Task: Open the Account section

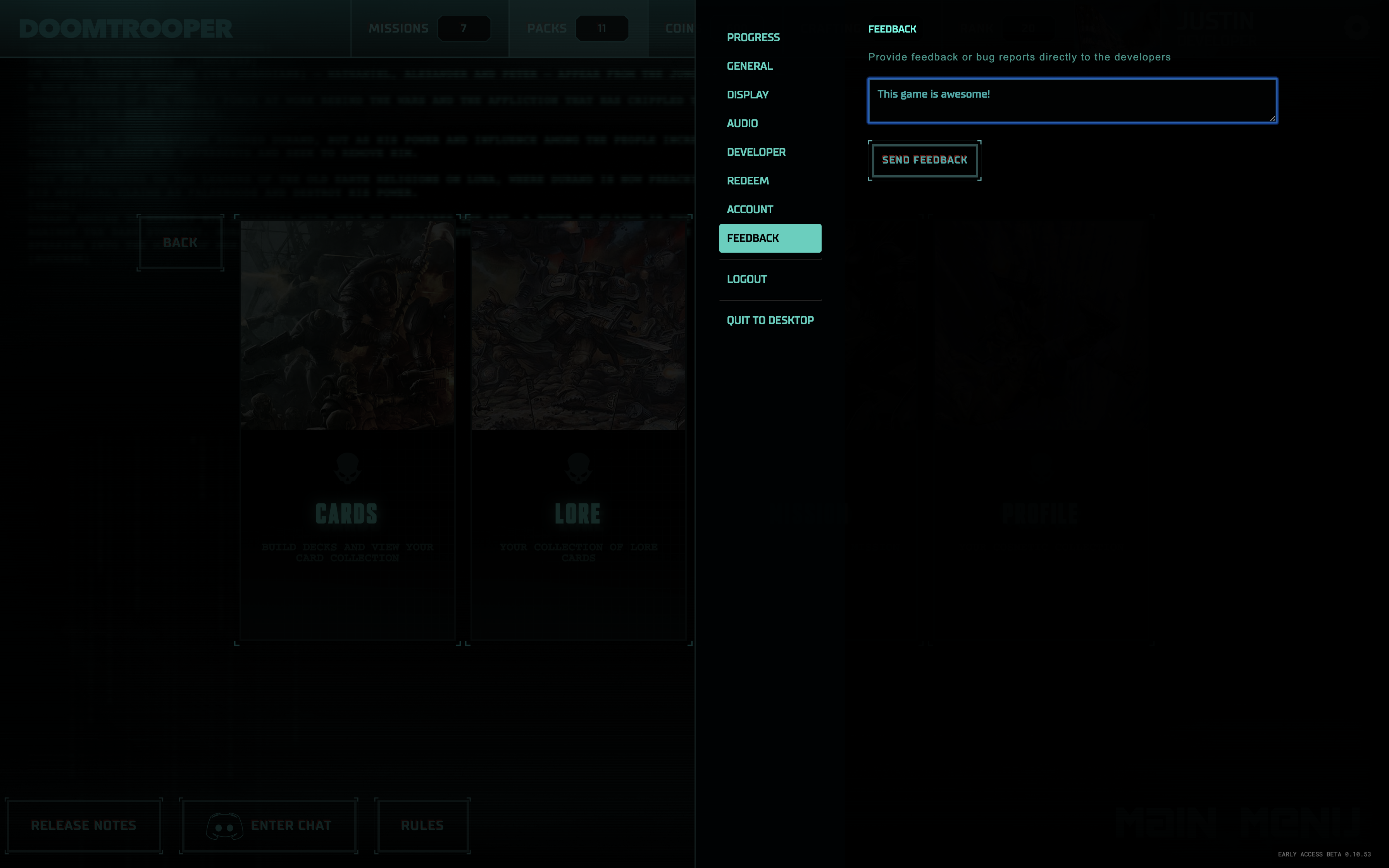Action: [770, 210]
